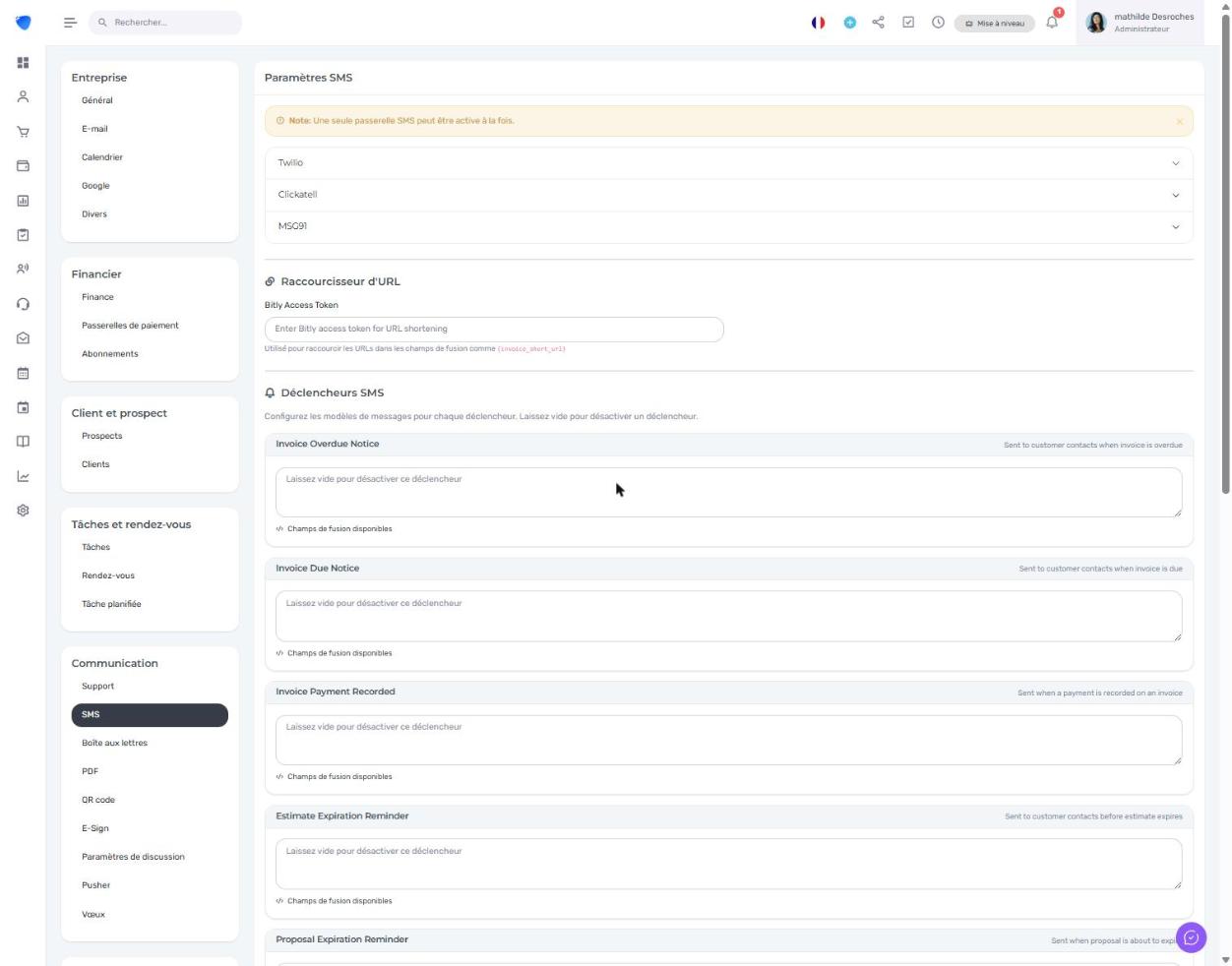Click the page vertical scrollbar
The image size is (1232, 966).
(x=1225, y=256)
